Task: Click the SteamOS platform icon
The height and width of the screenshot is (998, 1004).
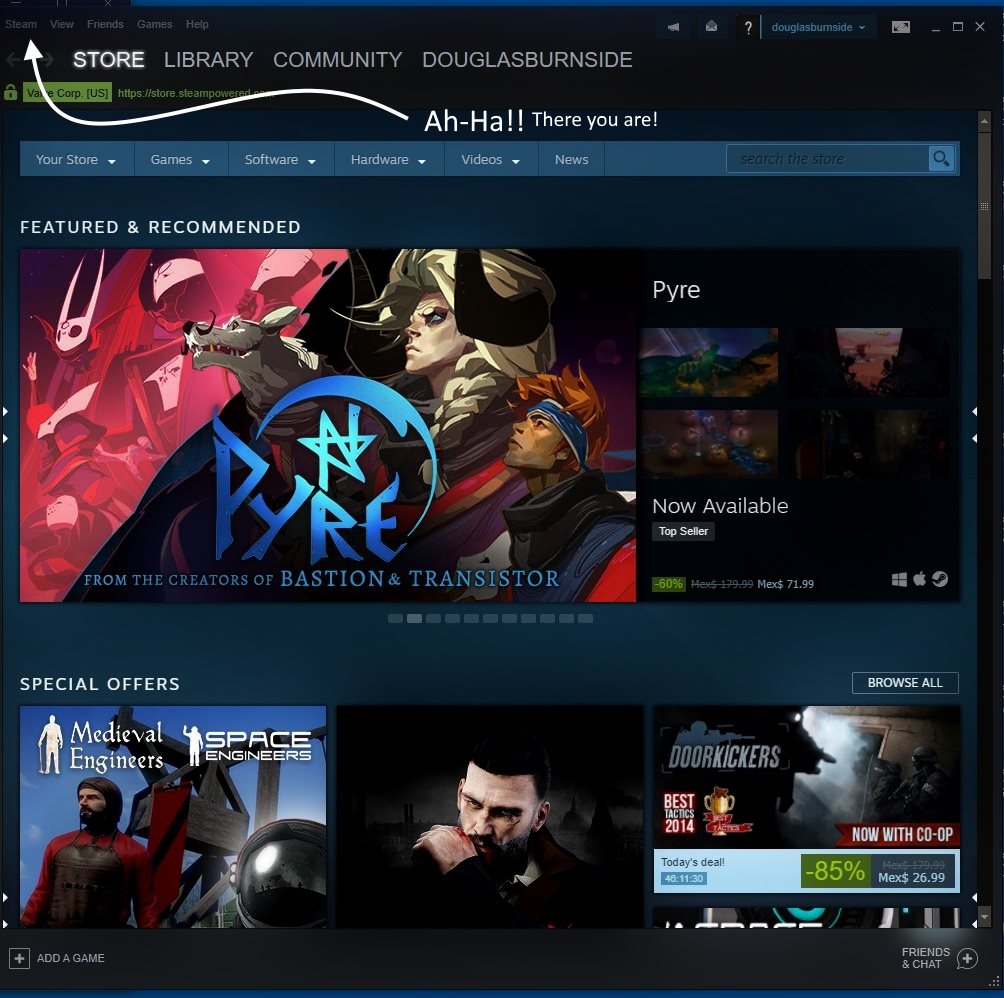Action: click(940, 579)
